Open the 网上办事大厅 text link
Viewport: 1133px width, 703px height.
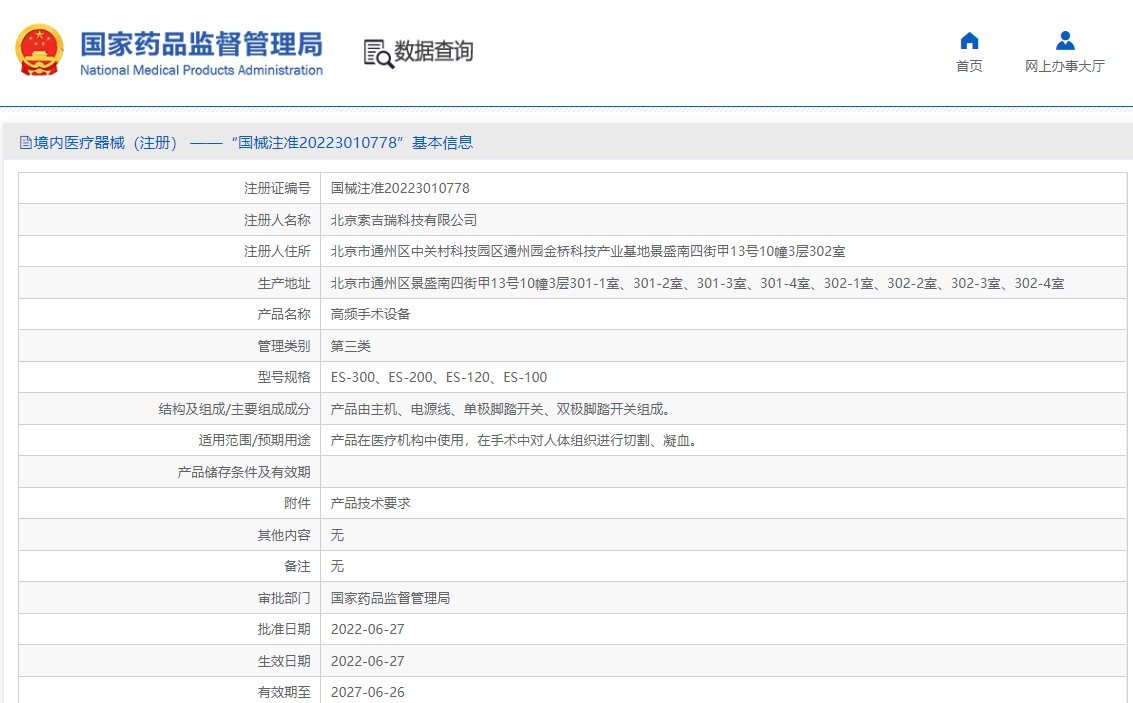(1065, 66)
